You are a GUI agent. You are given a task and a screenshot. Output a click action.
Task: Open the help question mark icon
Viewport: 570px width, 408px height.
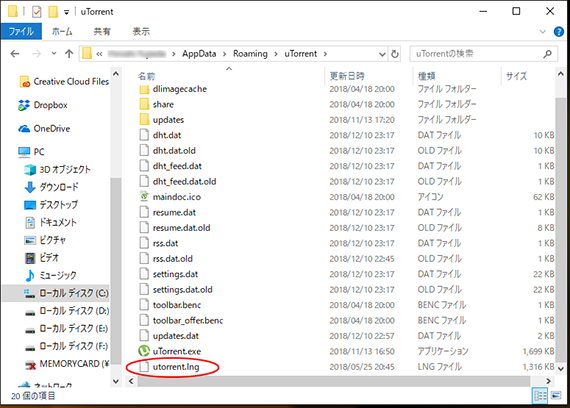pyautogui.click(x=559, y=32)
